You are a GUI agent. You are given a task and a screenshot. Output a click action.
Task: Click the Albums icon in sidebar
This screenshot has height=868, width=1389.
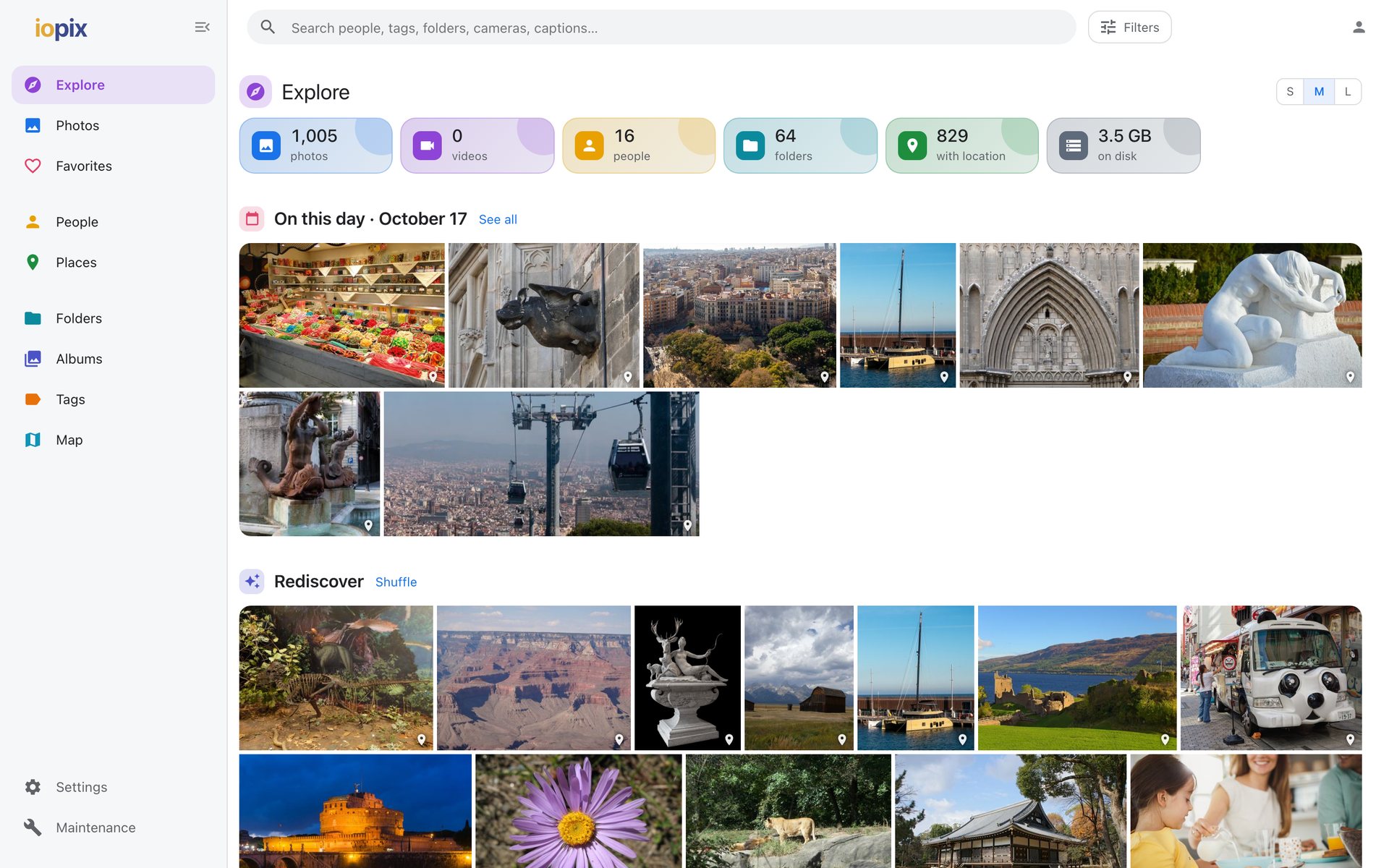(33, 359)
